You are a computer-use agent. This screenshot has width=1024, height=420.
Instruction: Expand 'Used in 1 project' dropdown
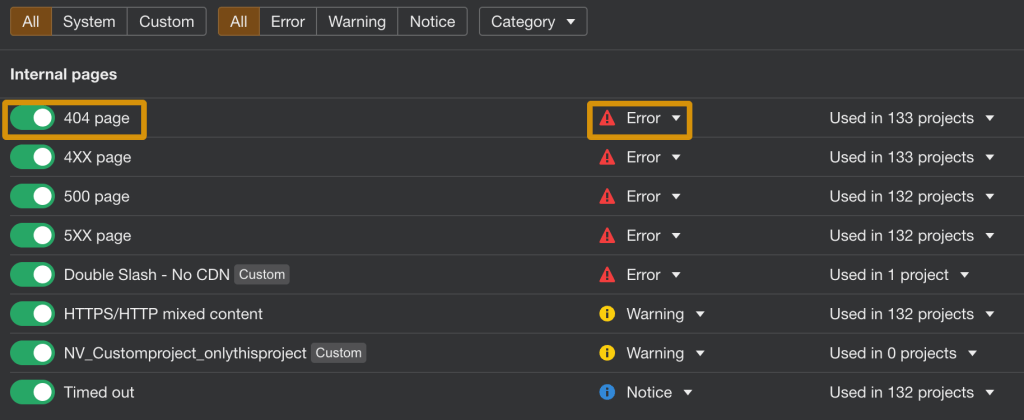coord(964,275)
